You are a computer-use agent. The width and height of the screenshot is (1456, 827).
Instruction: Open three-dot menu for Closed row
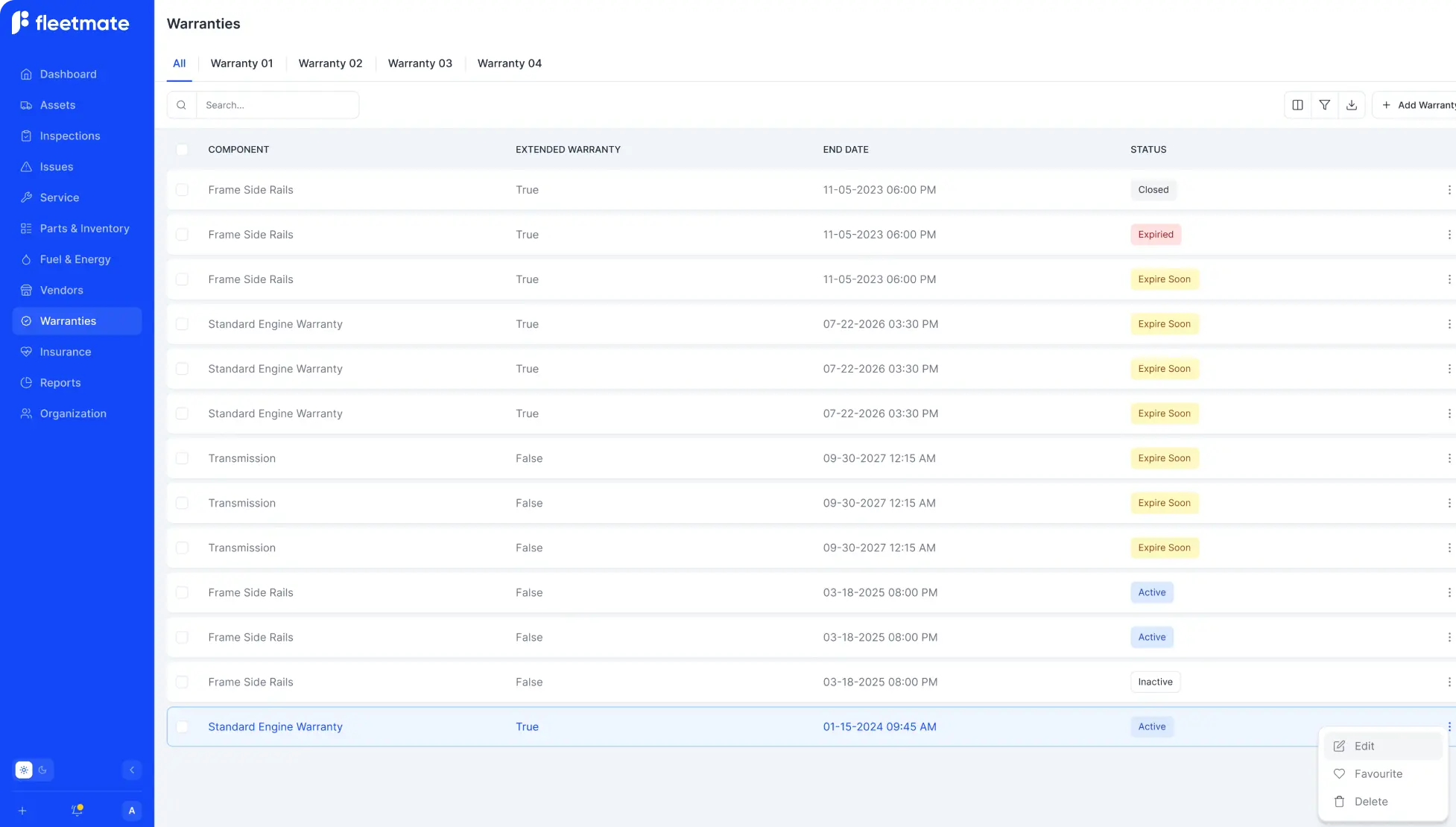[1449, 190]
